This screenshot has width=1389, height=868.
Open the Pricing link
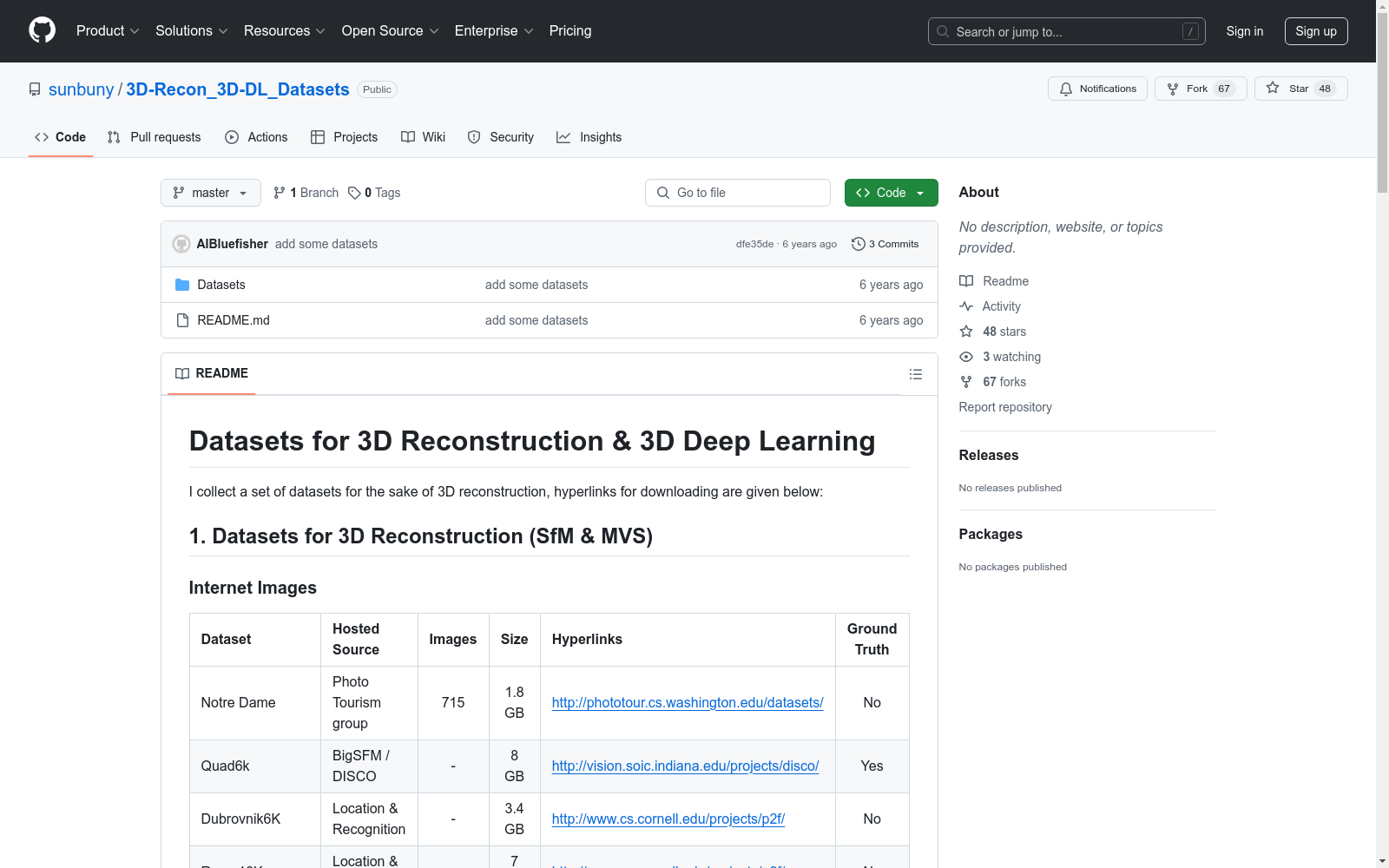click(570, 31)
